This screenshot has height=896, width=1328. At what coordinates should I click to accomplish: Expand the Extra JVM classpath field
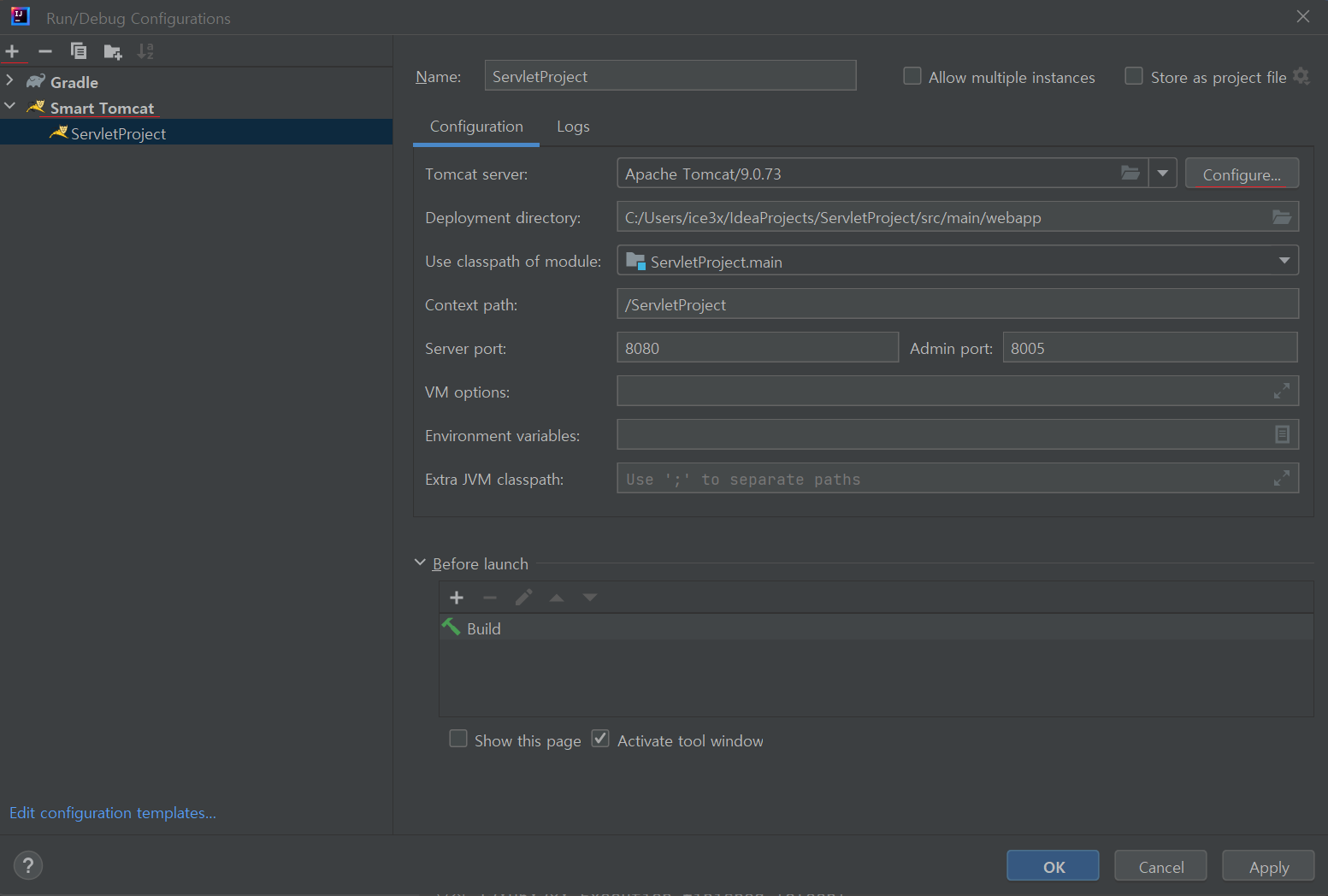click(x=1281, y=478)
